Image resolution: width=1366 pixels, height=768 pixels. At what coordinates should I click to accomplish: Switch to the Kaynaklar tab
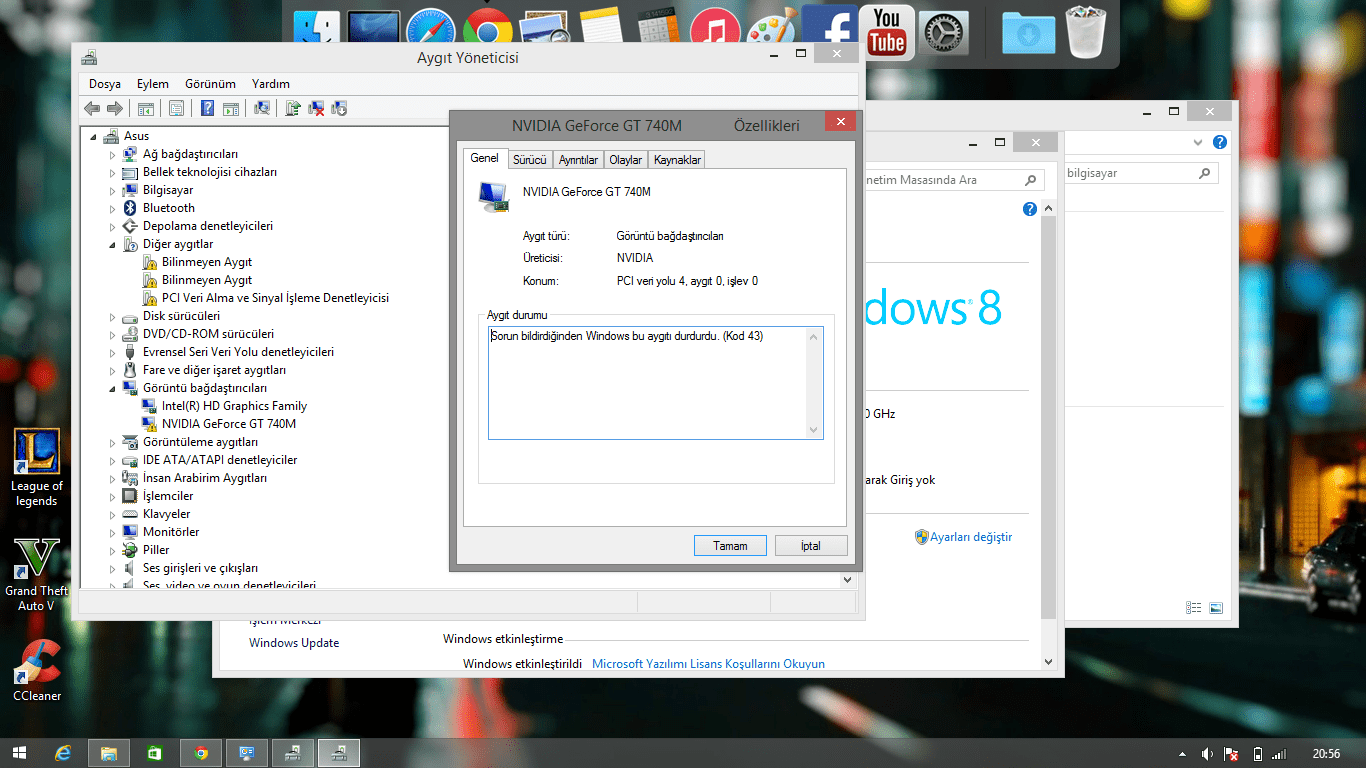coord(678,160)
